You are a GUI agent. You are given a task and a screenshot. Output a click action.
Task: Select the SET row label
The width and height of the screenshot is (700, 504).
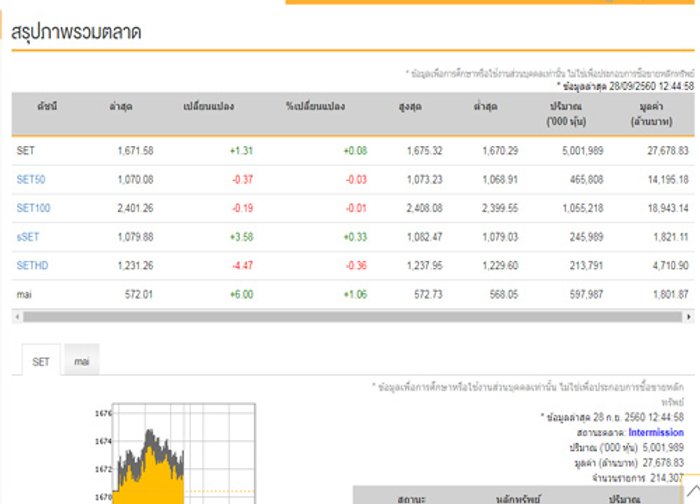pyautogui.click(x=25, y=150)
